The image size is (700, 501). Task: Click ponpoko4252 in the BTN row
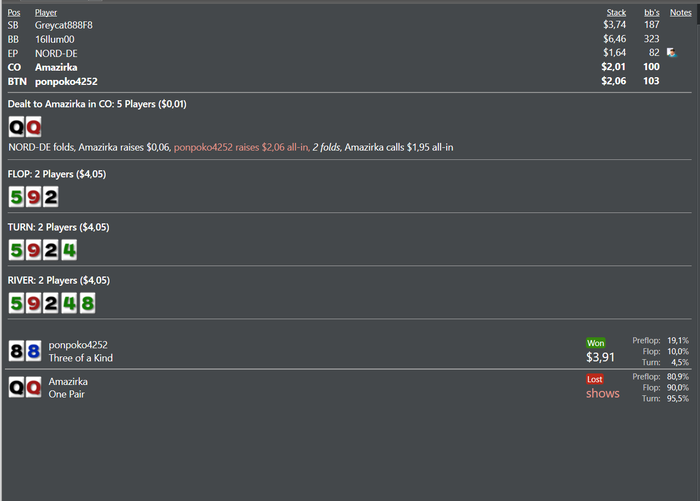[66, 81]
